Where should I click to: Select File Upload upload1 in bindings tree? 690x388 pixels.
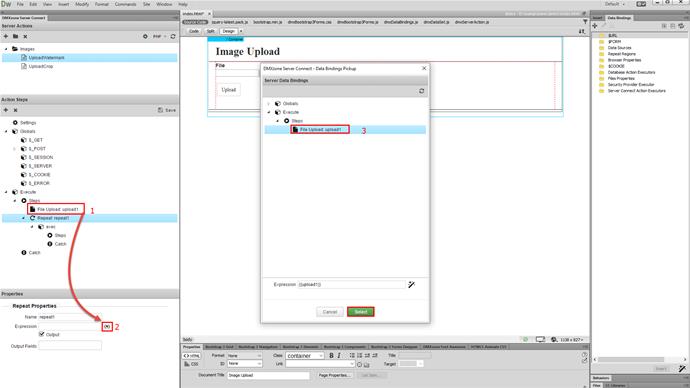tap(320, 129)
